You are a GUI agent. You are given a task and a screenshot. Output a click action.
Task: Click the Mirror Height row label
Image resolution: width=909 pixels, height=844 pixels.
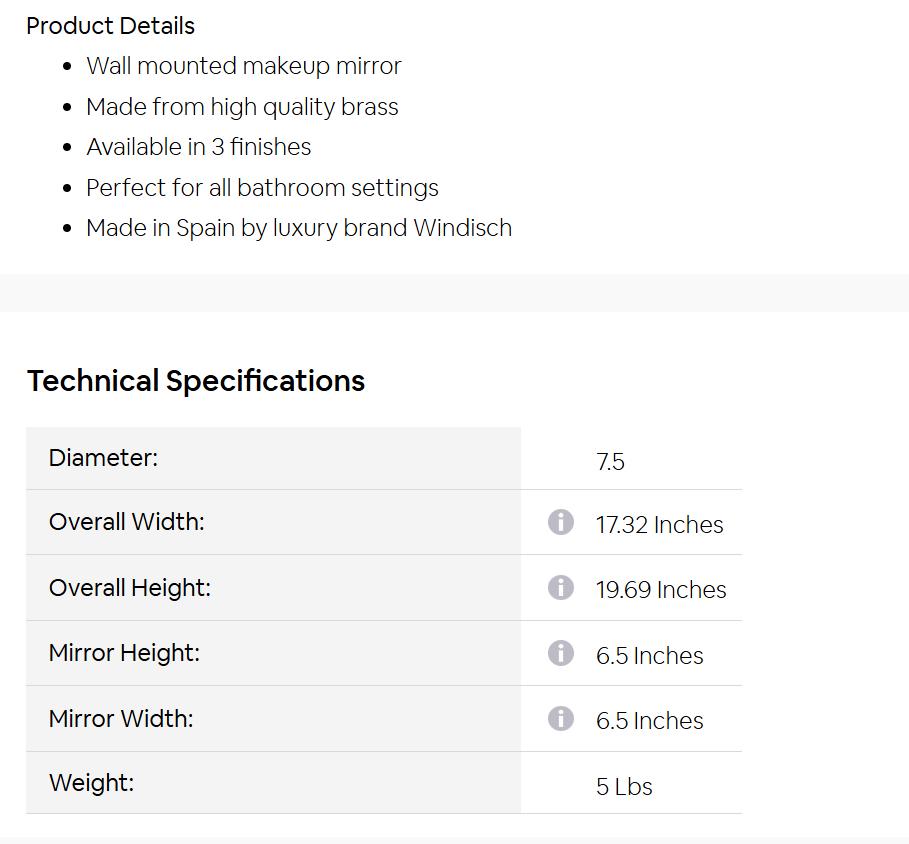[x=124, y=653]
